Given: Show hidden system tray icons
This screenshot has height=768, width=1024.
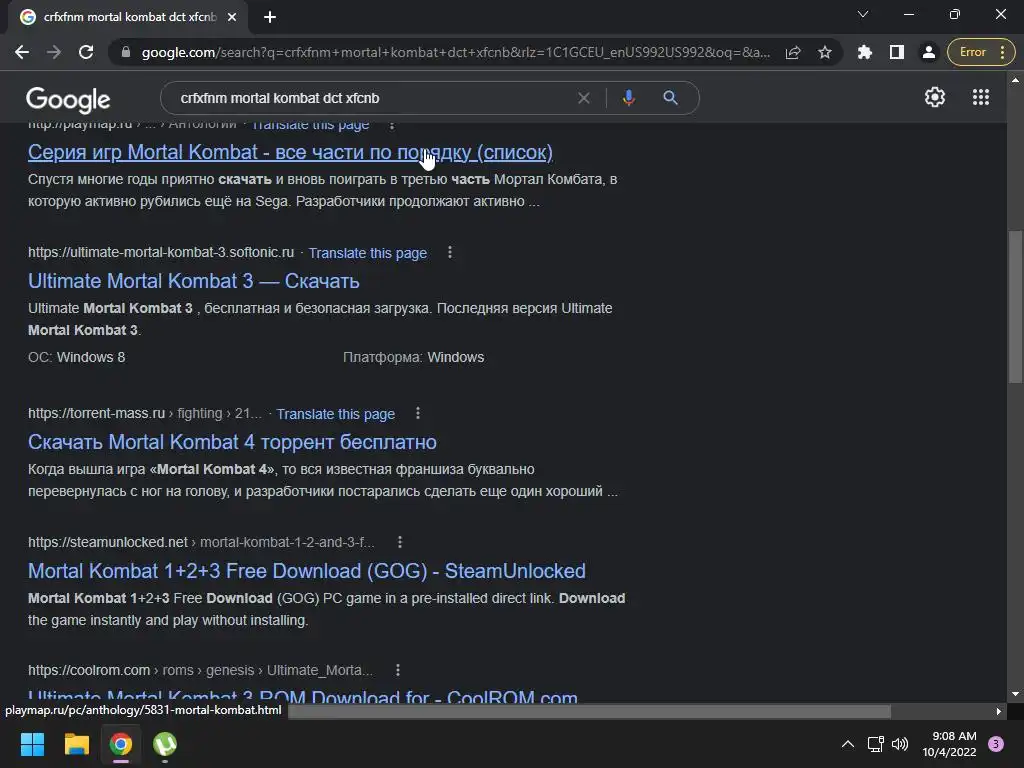Looking at the screenshot, I should click(848, 744).
